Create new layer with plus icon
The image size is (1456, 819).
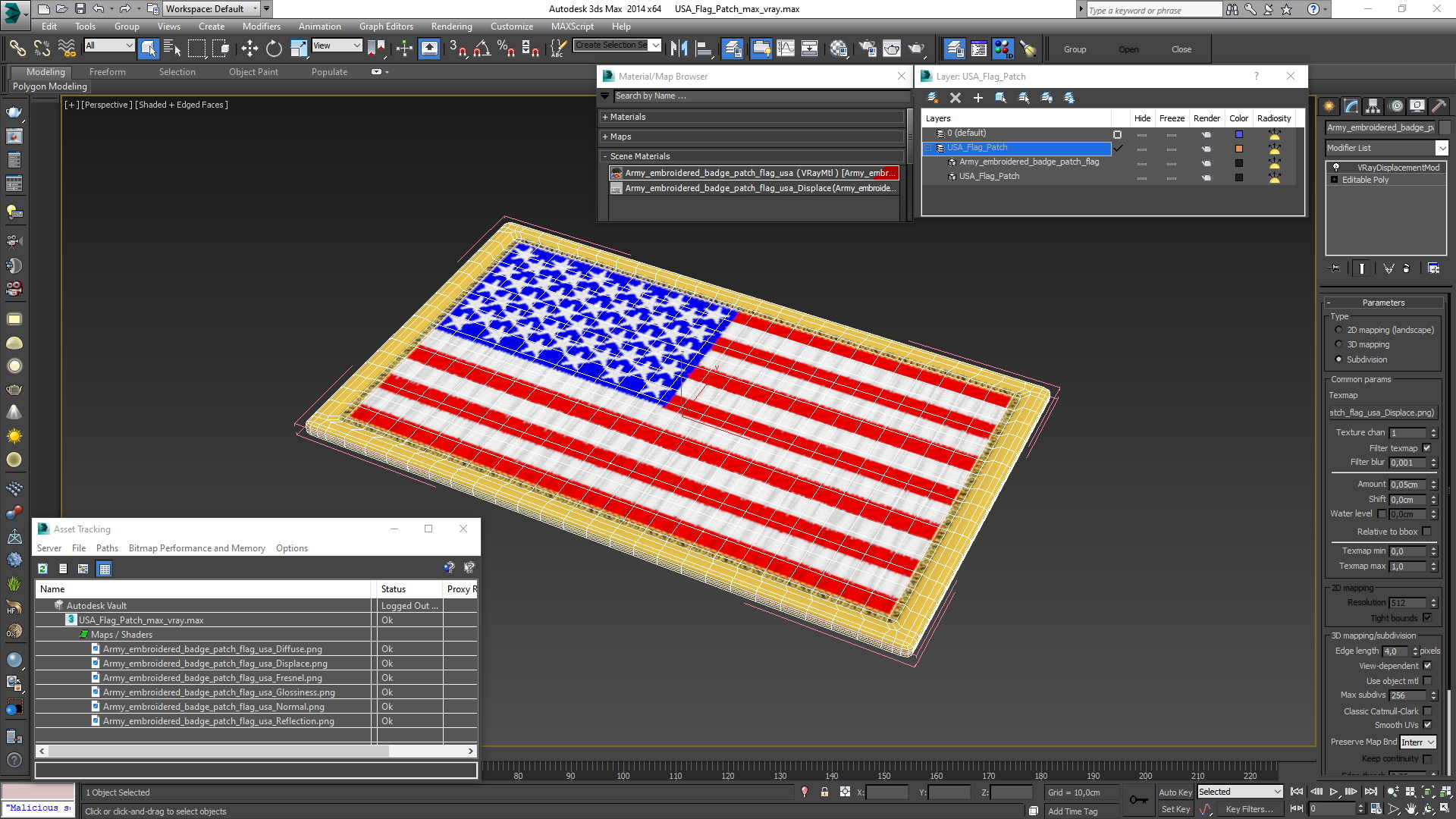(978, 98)
